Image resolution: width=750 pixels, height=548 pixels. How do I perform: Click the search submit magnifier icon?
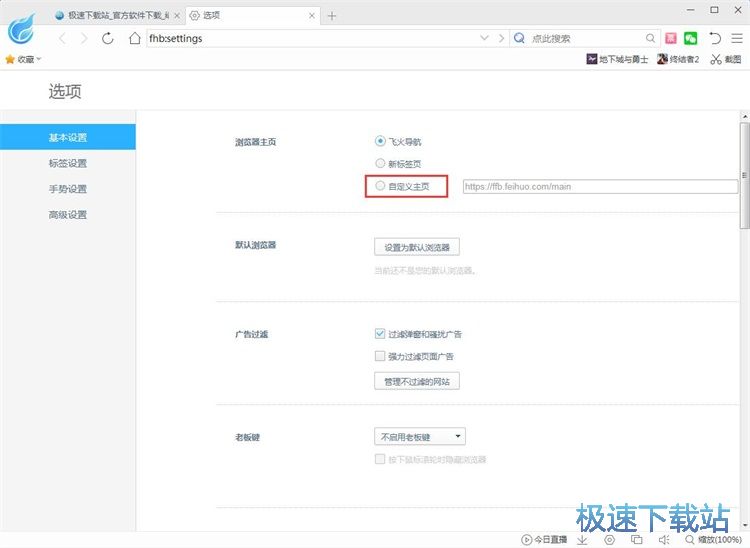click(x=650, y=38)
